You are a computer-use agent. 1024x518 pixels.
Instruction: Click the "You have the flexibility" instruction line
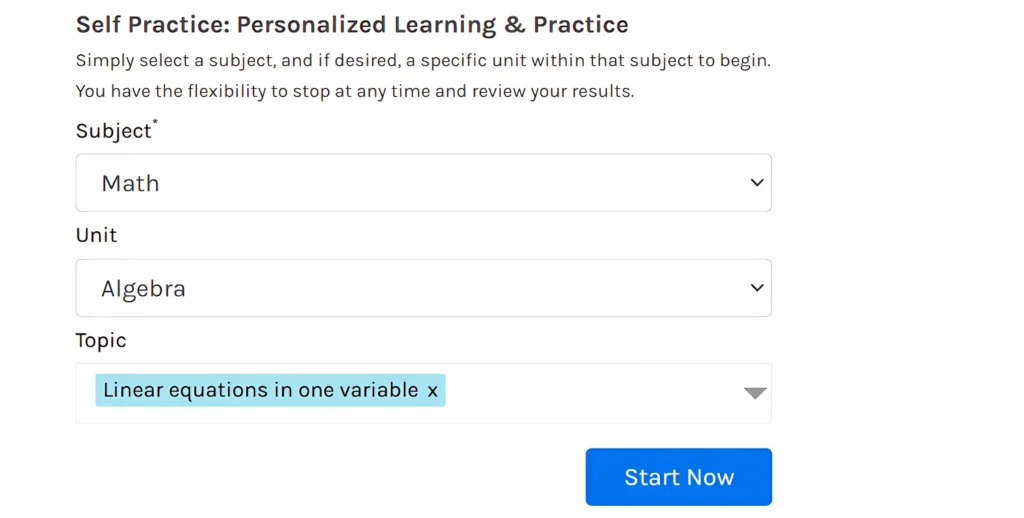click(x=355, y=91)
